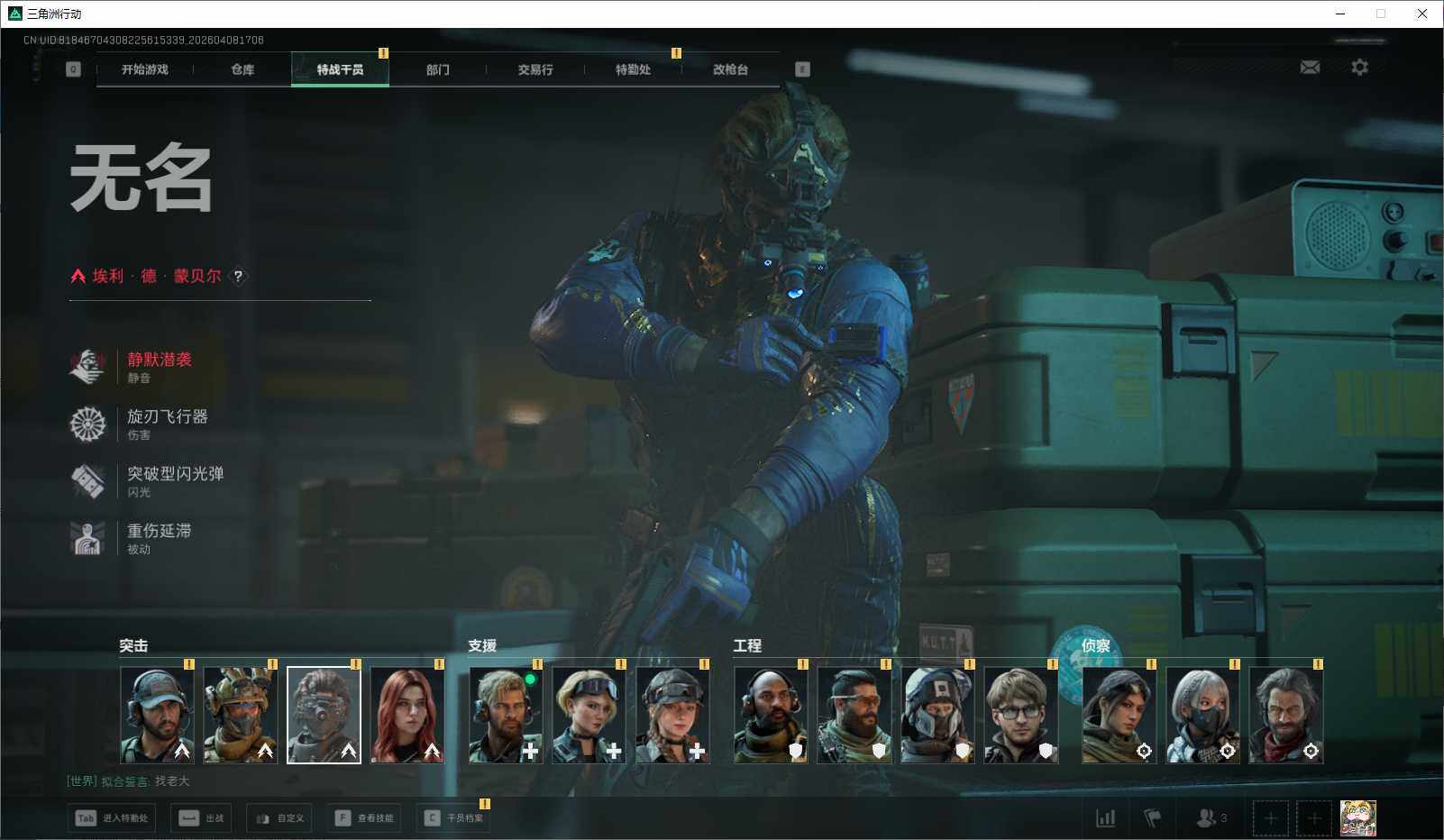1444x840 pixels.
Task: Select the 支援 woman with goggles on head
Action: click(x=589, y=716)
